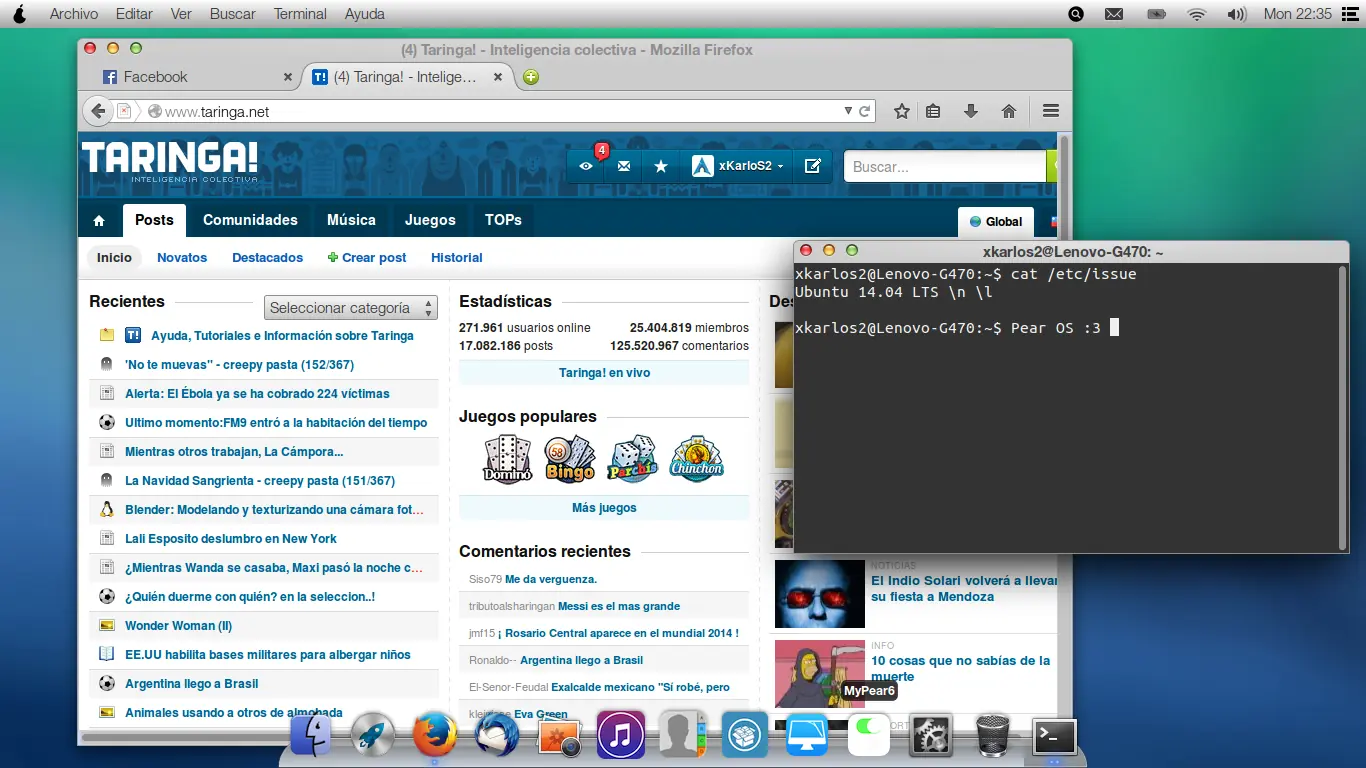Open the photo viewer dock icon

(559, 737)
